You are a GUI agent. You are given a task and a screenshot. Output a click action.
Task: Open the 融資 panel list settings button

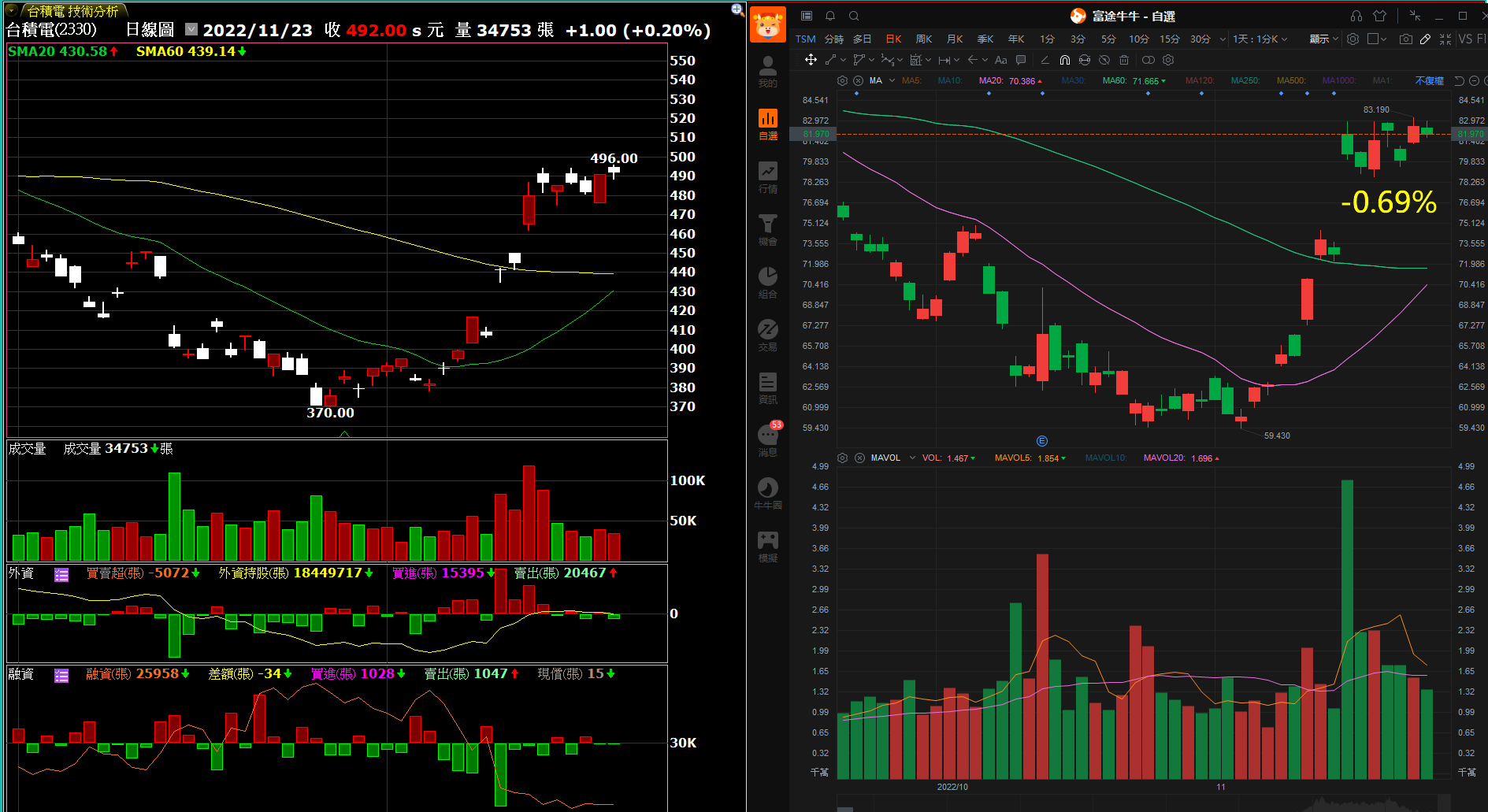coord(61,675)
